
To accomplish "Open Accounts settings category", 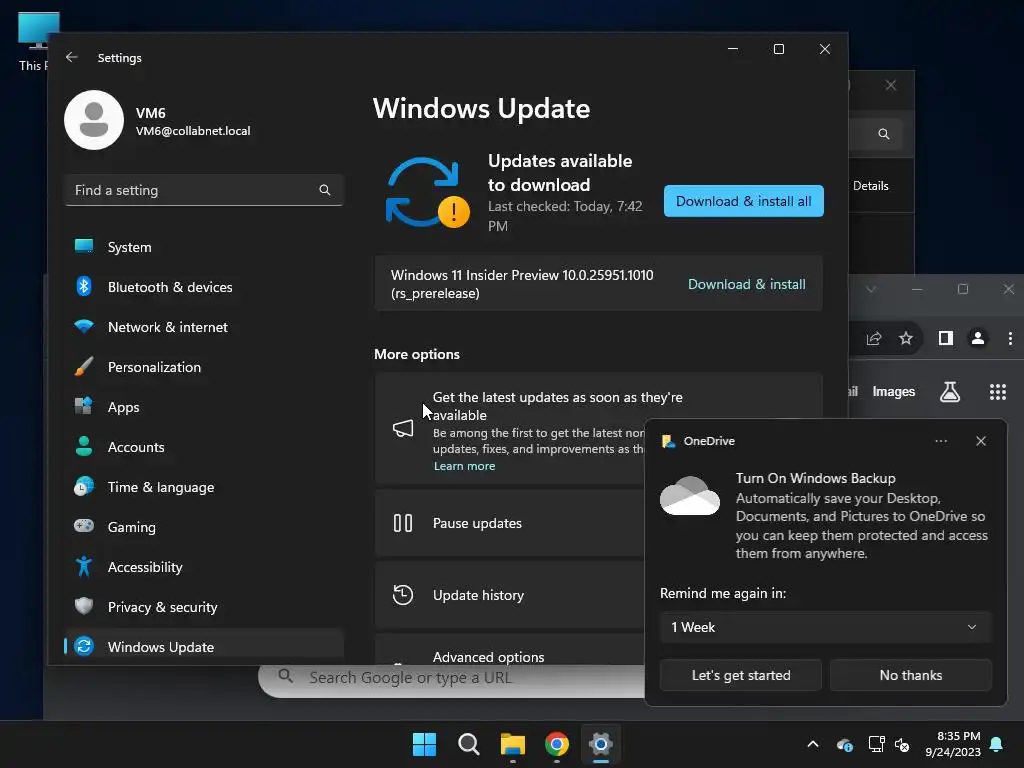I will tap(204, 447).
